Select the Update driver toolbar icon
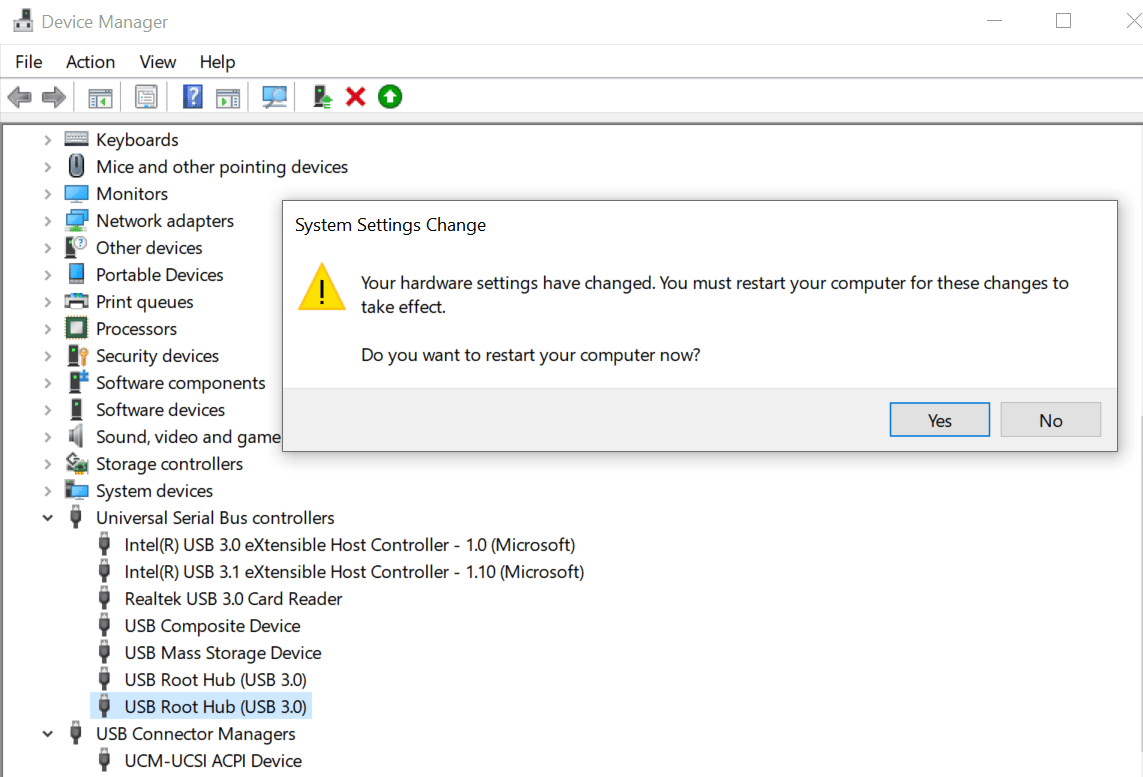The image size is (1143, 777). coord(321,96)
